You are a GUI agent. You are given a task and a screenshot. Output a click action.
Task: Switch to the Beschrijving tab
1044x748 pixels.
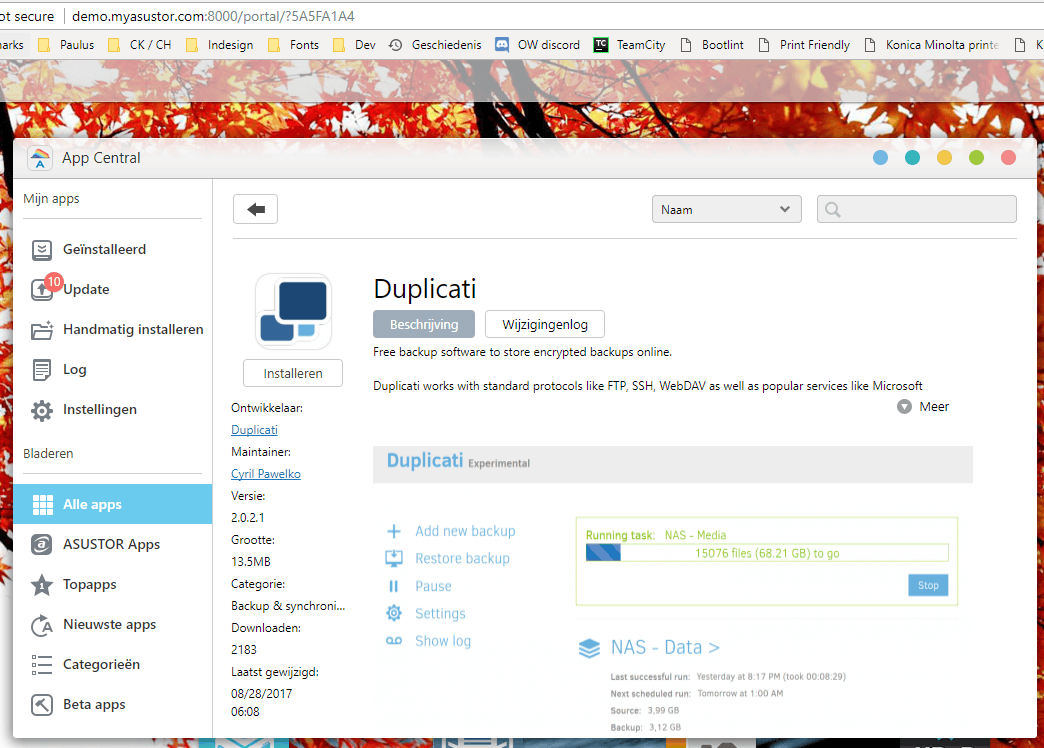[x=424, y=324]
